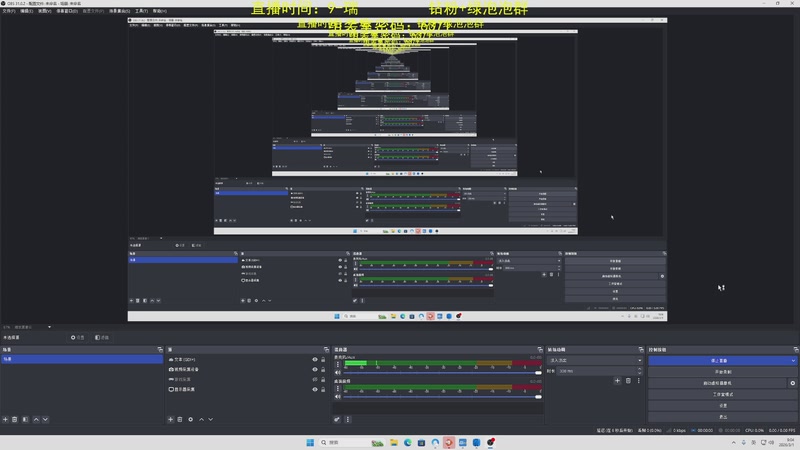Click the Studio Mode button
Screen dimensions: 800x450
pos(722,394)
